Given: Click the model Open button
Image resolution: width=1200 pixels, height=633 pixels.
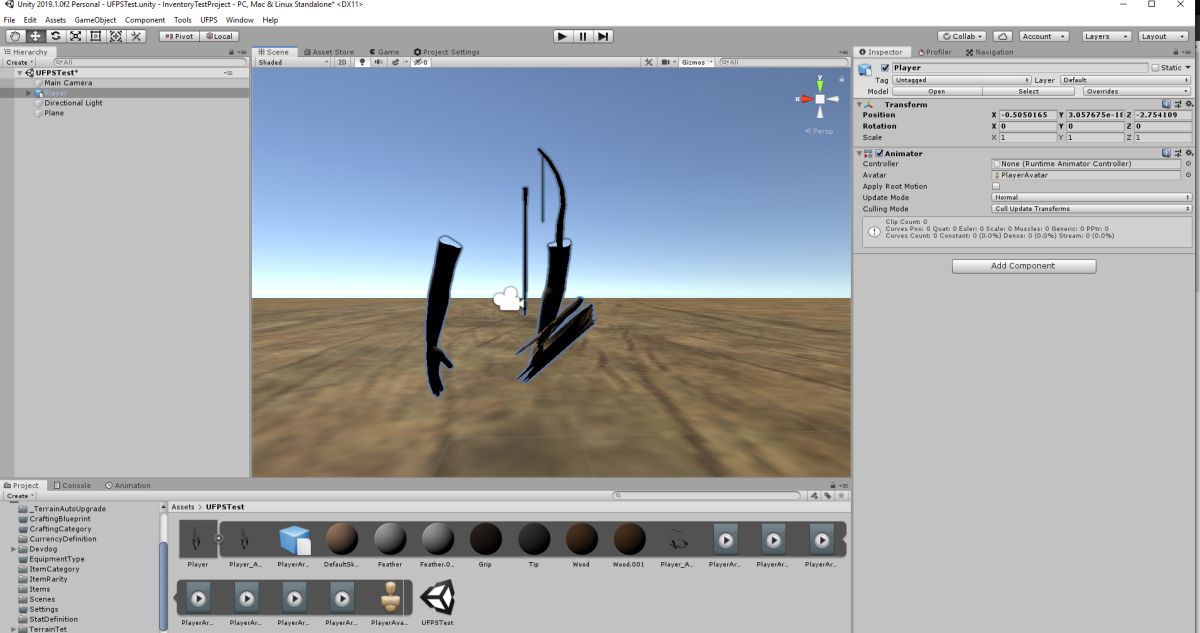Looking at the screenshot, I should click(x=936, y=91).
